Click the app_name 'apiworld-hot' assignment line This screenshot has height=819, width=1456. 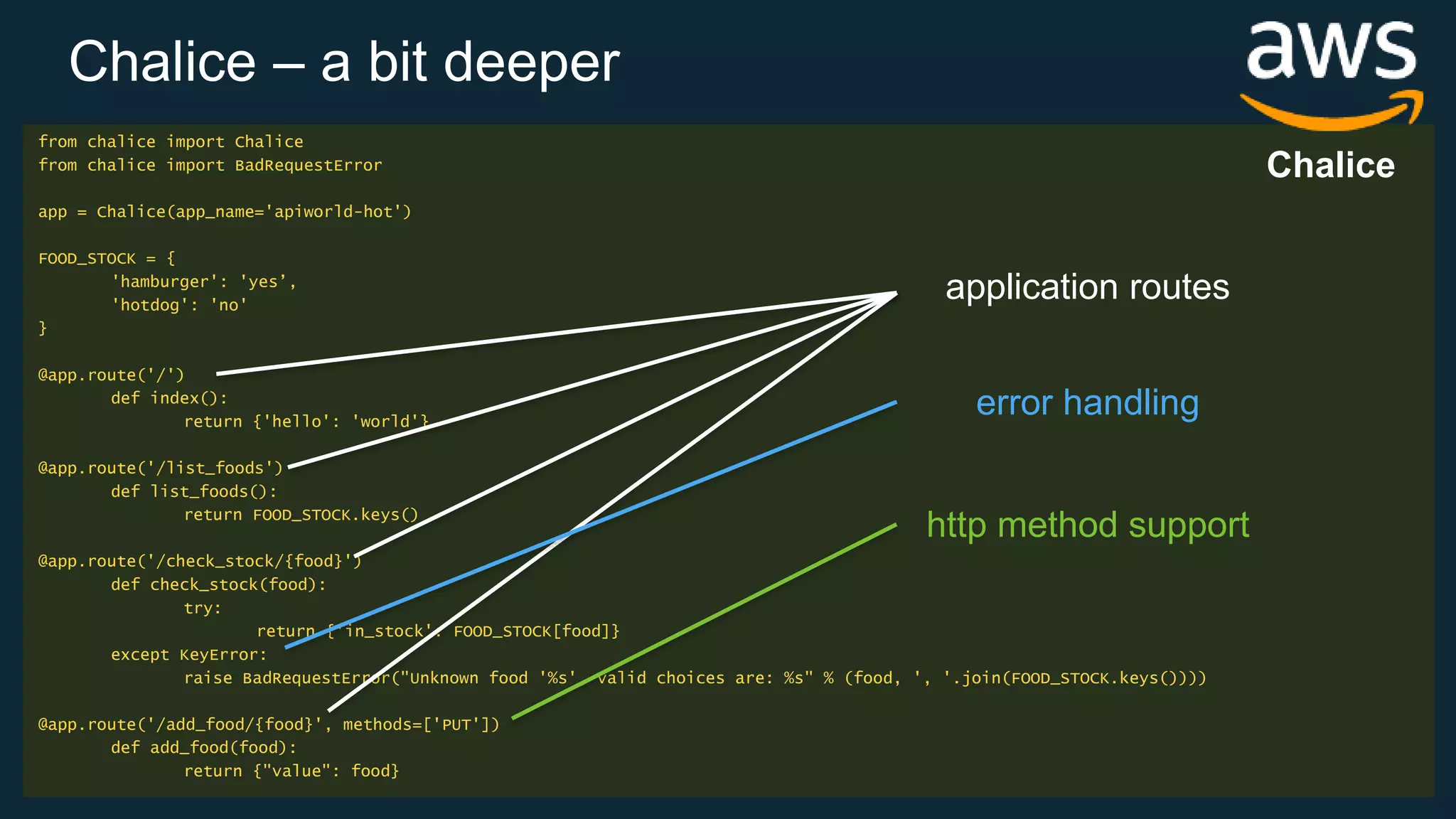(225, 212)
